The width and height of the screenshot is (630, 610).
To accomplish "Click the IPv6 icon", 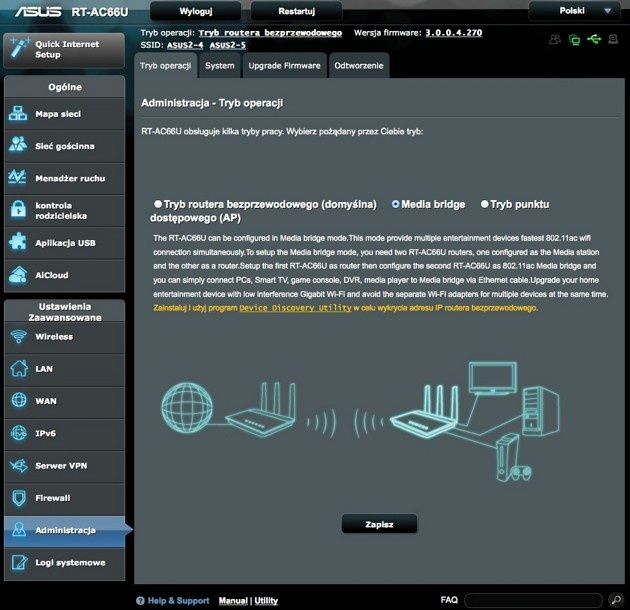I will click(x=19, y=433).
